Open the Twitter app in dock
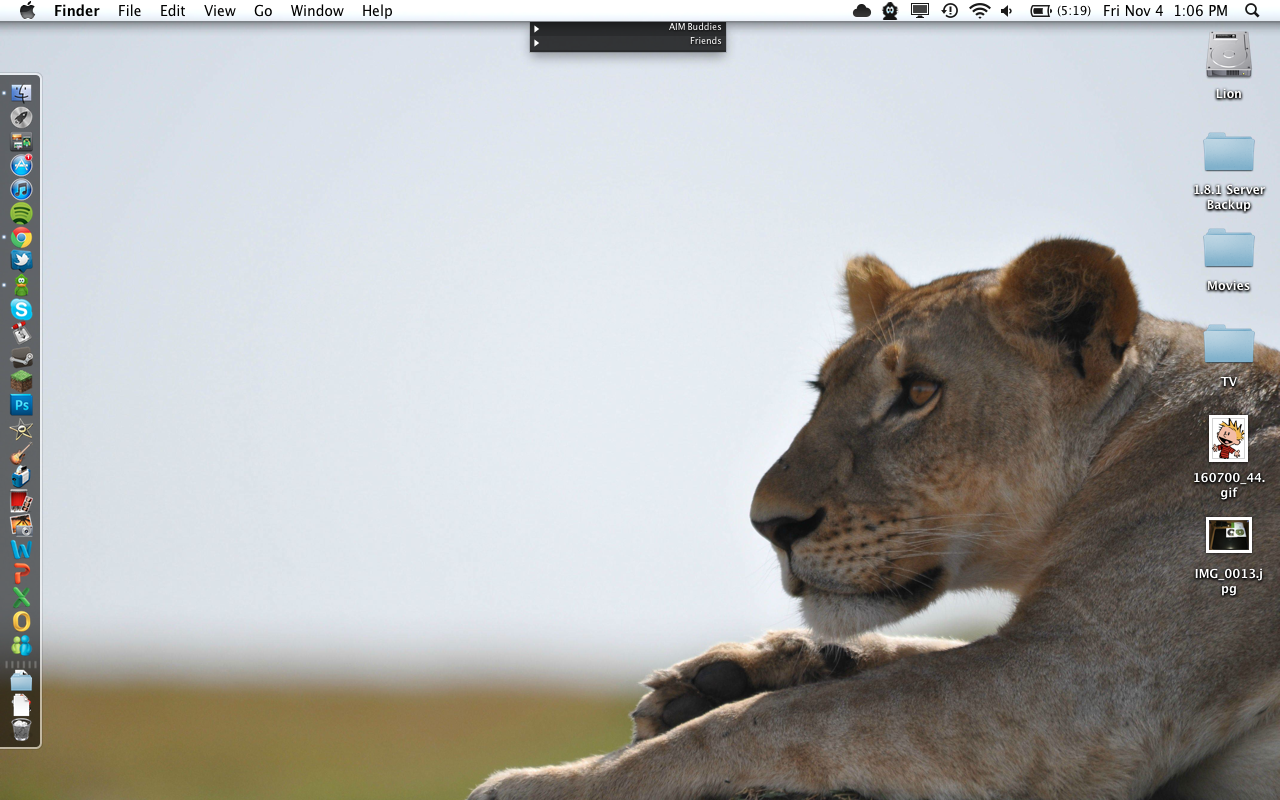The image size is (1280, 800). 21,261
